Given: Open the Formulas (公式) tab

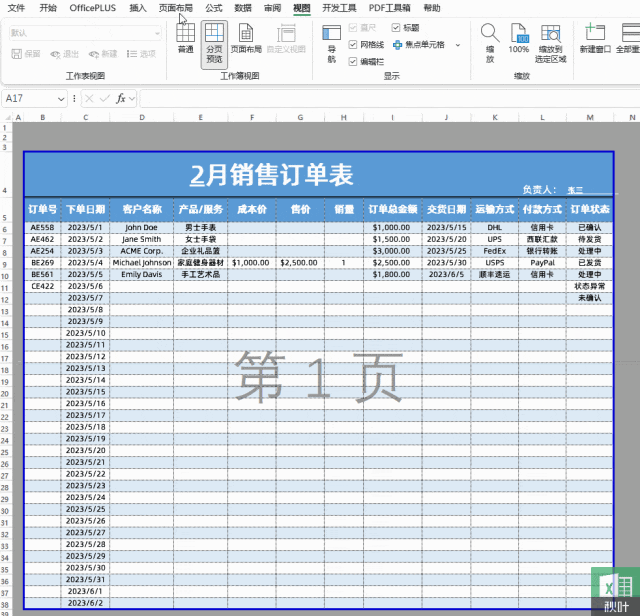Looking at the screenshot, I should [x=214, y=8].
